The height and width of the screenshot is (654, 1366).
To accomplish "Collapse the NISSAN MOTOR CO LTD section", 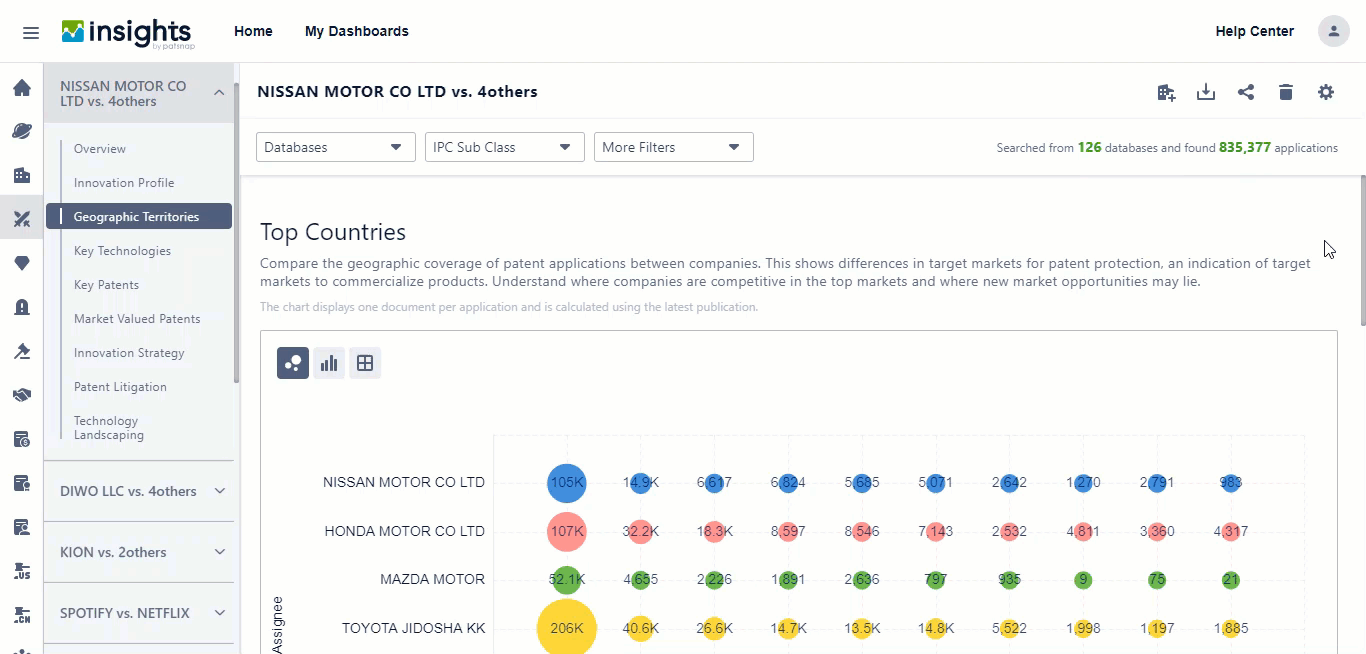I will (219, 92).
